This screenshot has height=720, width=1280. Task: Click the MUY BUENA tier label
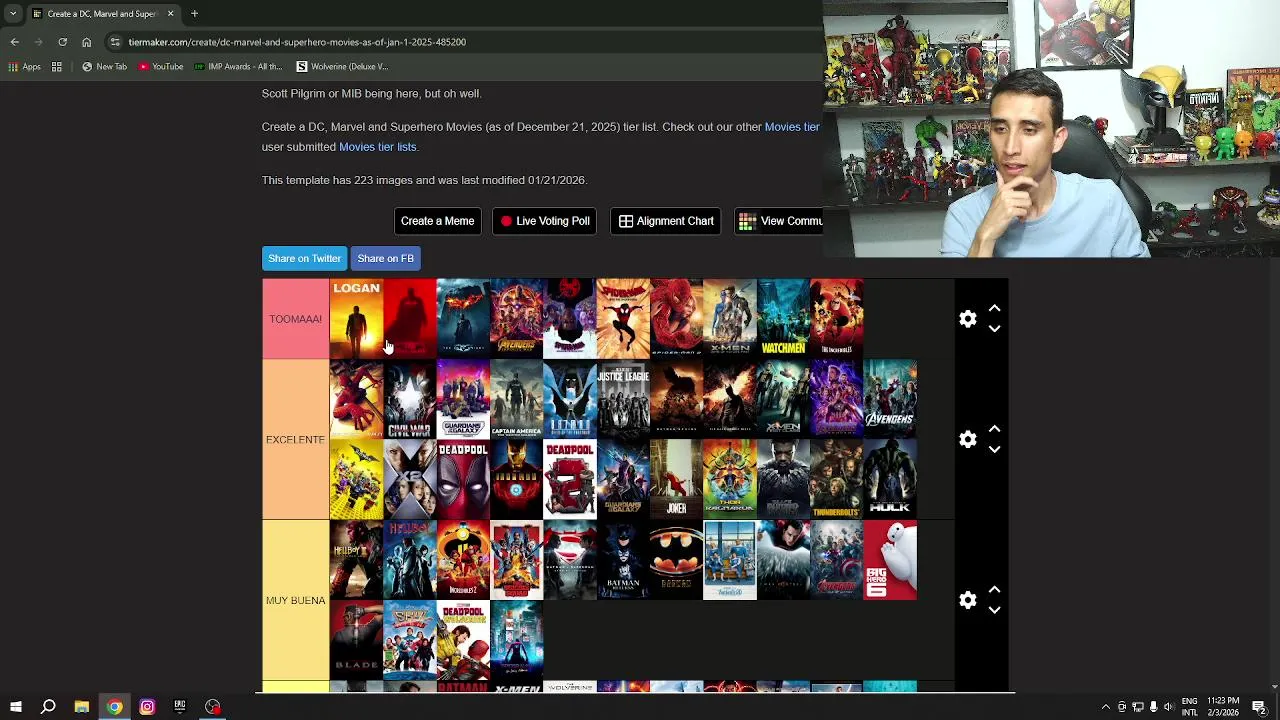coord(295,600)
